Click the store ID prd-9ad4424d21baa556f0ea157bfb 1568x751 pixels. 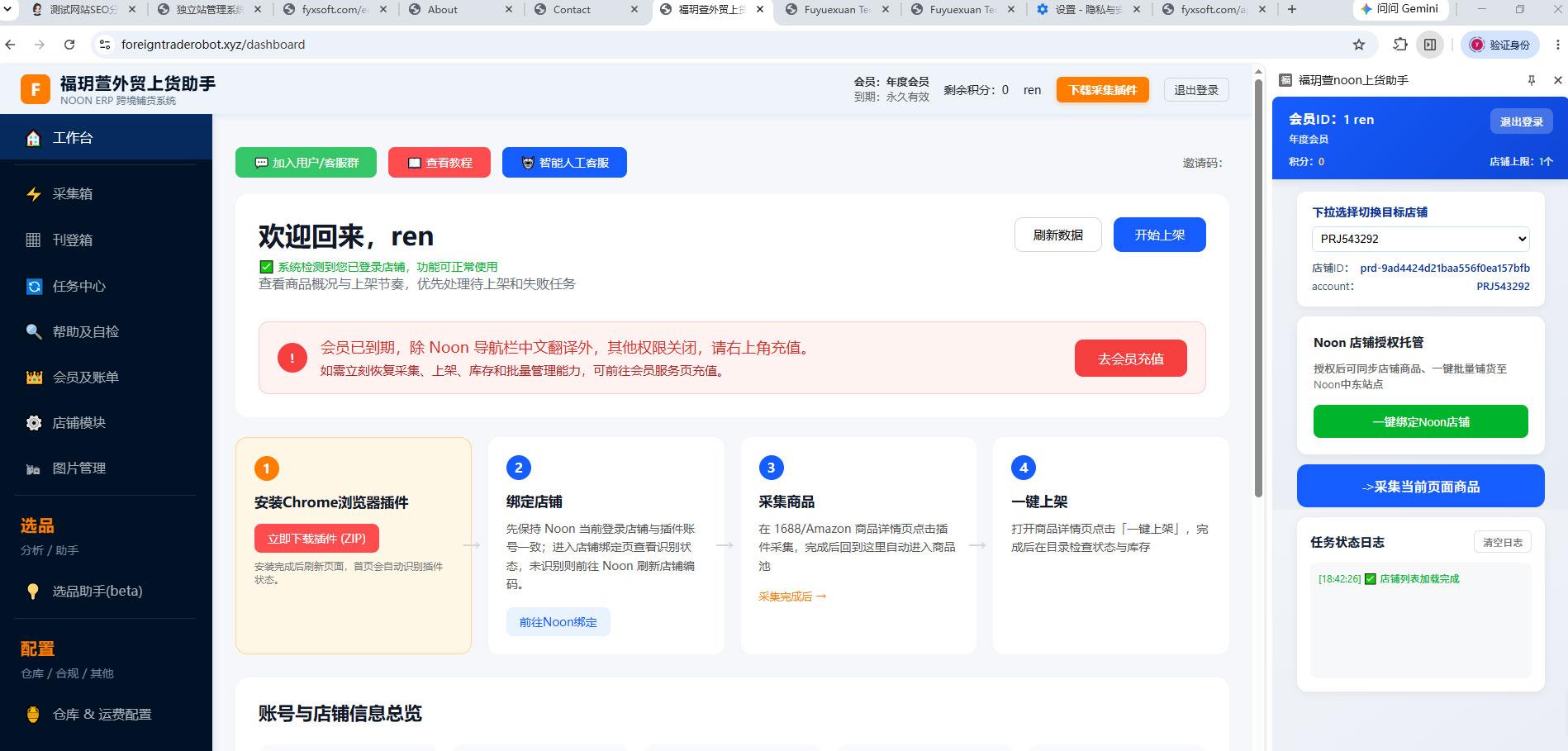(x=1445, y=268)
